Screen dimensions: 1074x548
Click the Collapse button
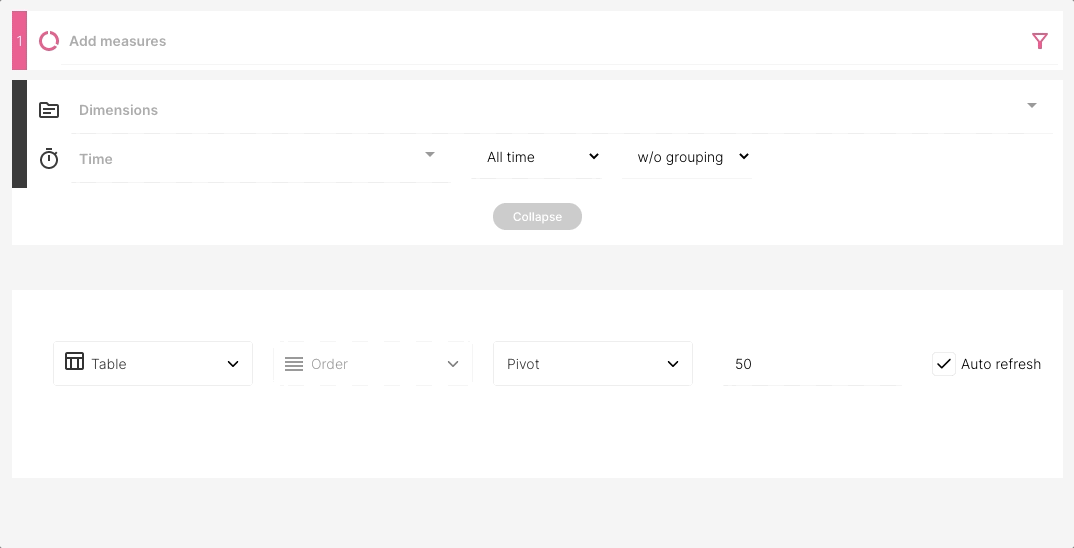tap(537, 216)
